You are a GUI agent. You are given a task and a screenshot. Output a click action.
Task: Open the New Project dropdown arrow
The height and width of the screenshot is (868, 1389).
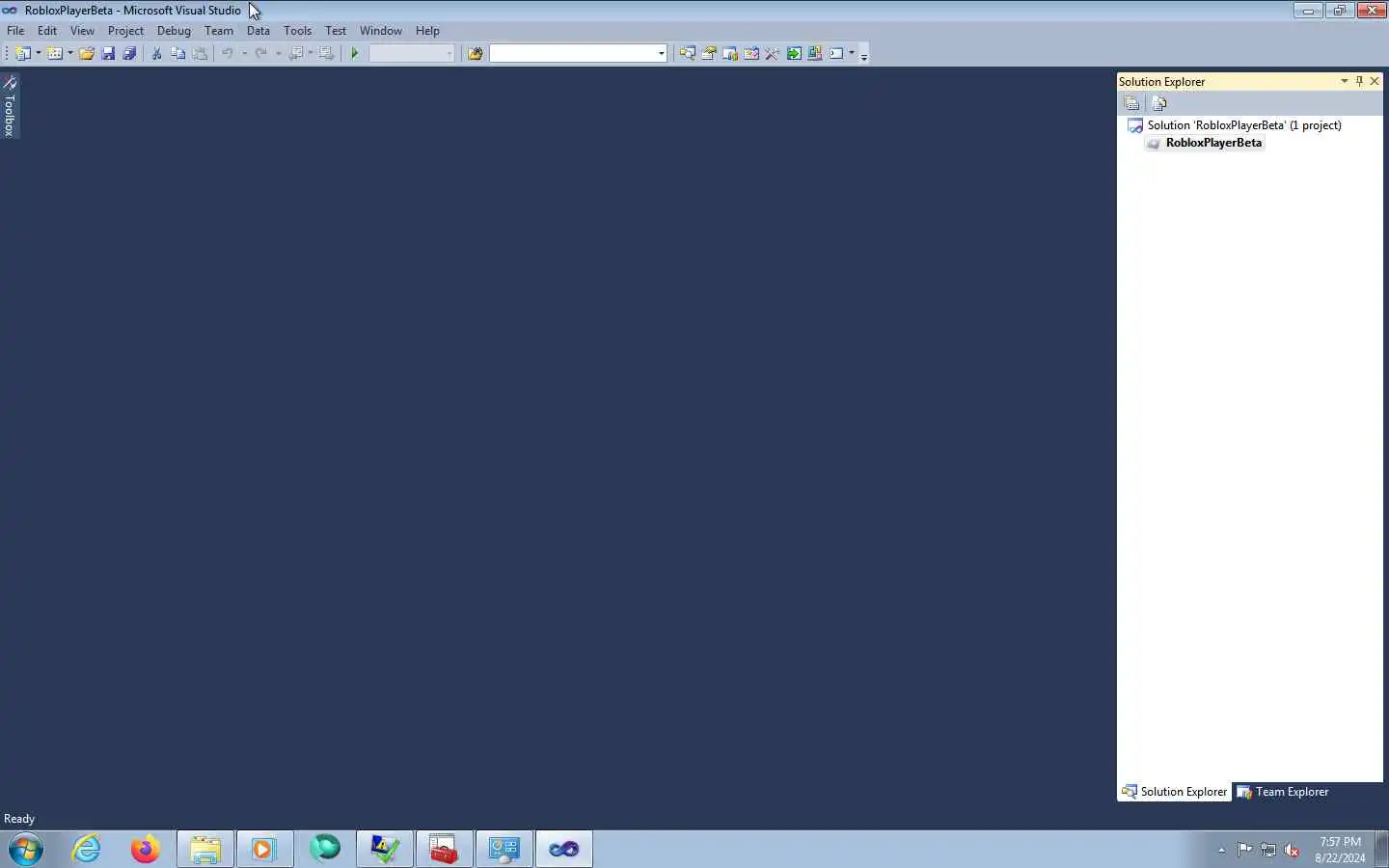click(39, 53)
